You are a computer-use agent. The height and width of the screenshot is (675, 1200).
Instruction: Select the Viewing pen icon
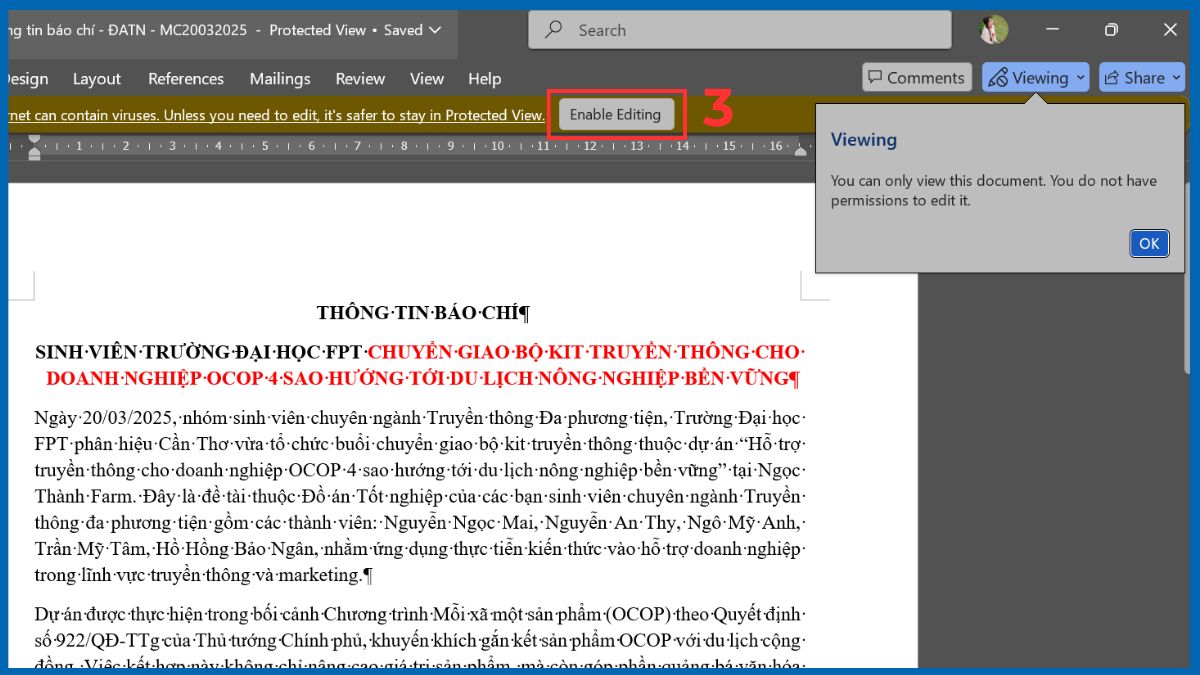997,77
